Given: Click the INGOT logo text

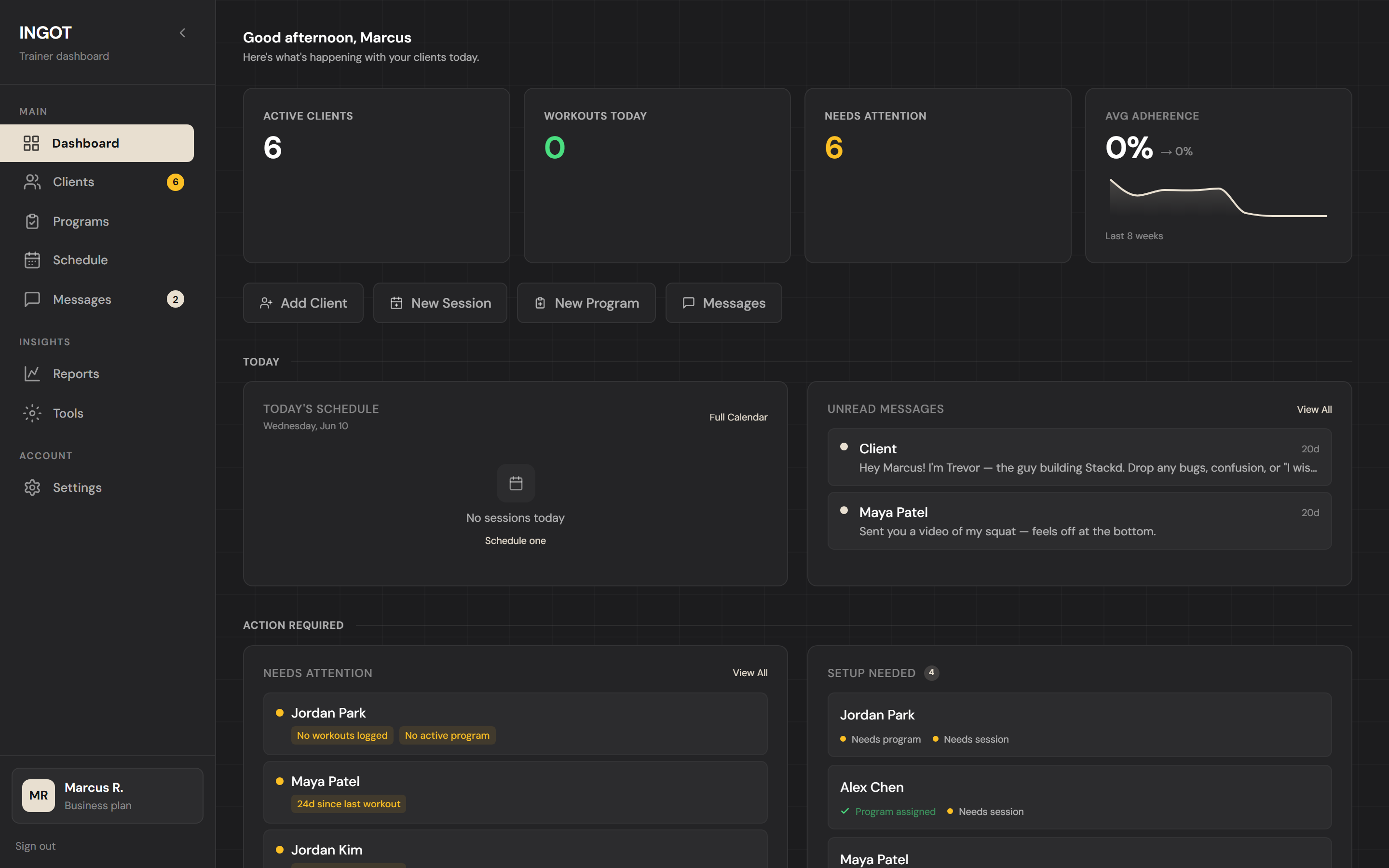Looking at the screenshot, I should pos(45,33).
